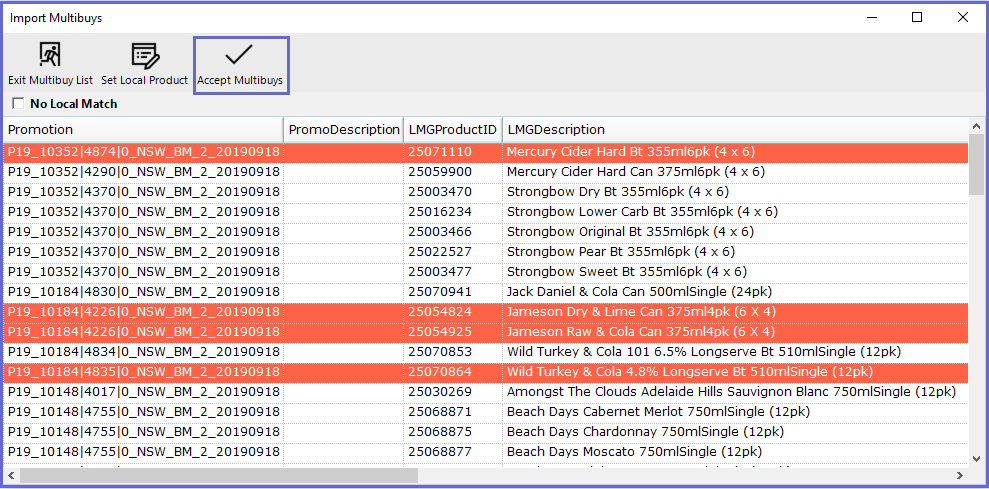Click product ID 25071110
The width and height of the screenshot is (989, 489).
[x=440, y=152]
